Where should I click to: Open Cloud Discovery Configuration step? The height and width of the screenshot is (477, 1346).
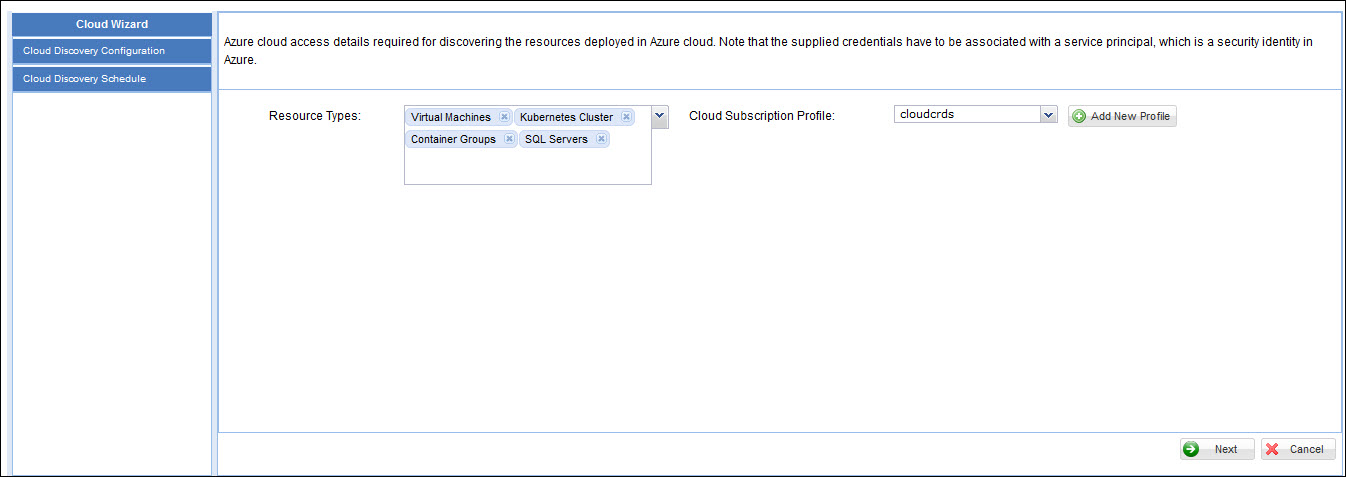(x=112, y=51)
